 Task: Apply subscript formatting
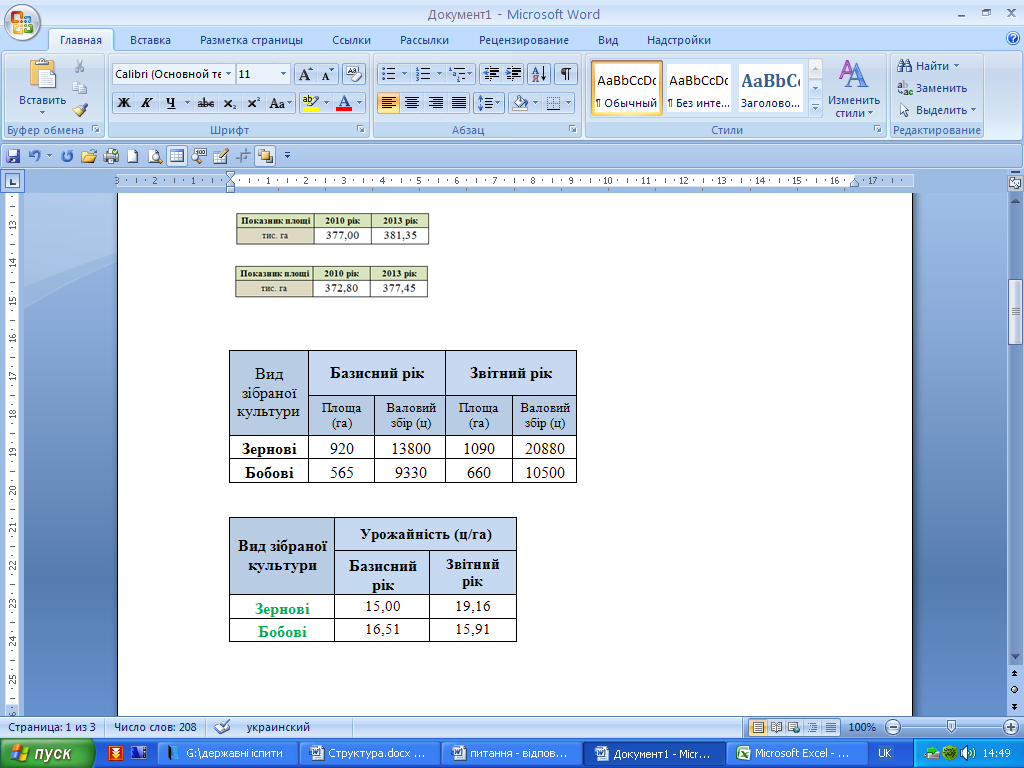pos(230,103)
